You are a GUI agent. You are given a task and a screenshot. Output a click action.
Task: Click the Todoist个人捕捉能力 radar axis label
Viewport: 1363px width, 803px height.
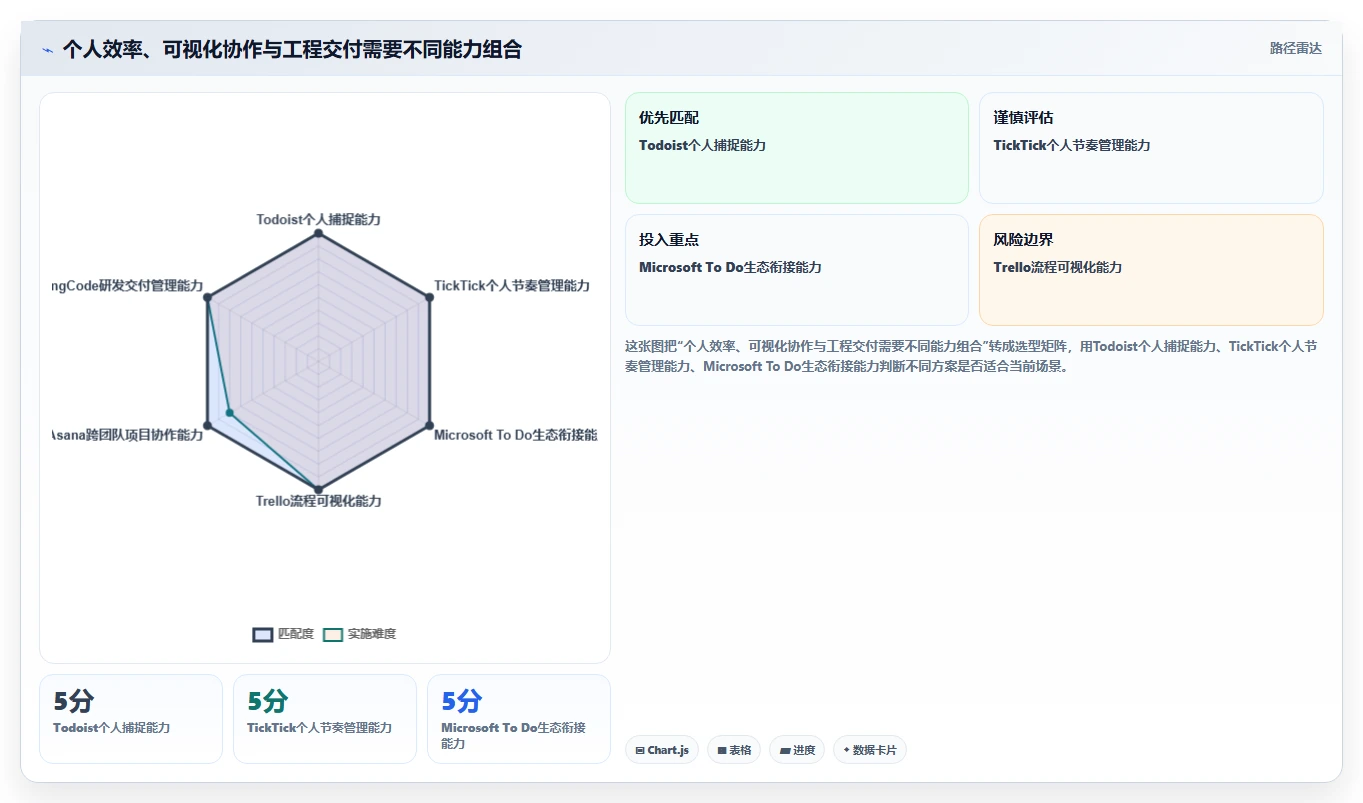(318, 219)
